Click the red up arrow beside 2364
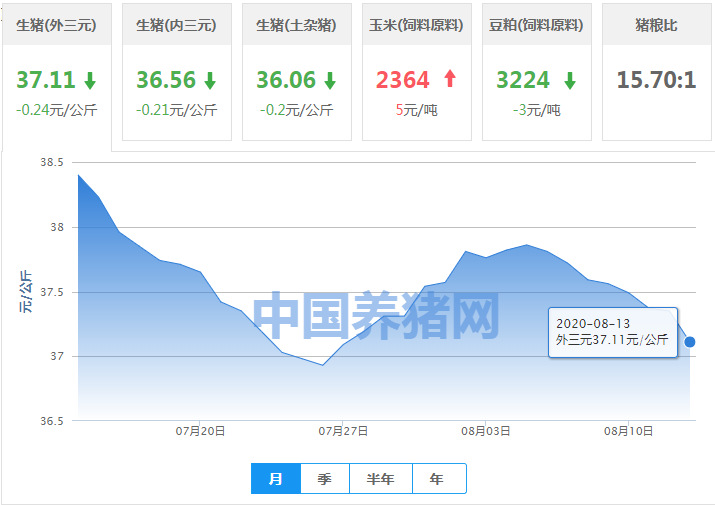The width and height of the screenshot is (715, 505). (449, 80)
